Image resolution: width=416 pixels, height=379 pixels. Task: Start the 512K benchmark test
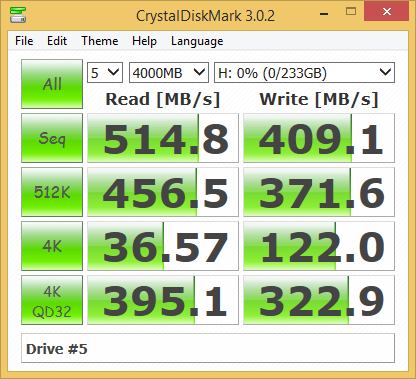click(x=52, y=192)
